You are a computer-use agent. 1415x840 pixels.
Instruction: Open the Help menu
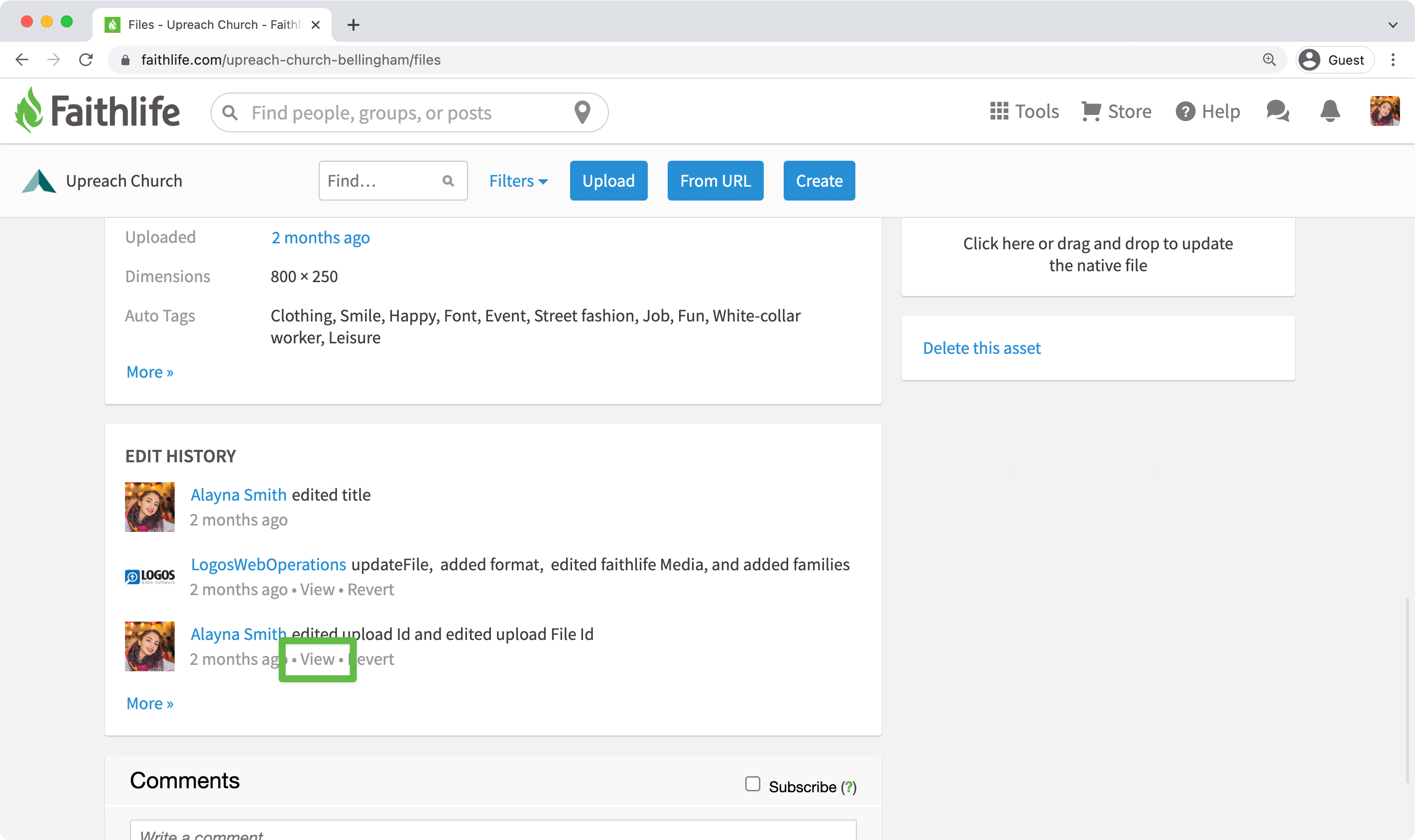tap(1207, 111)
